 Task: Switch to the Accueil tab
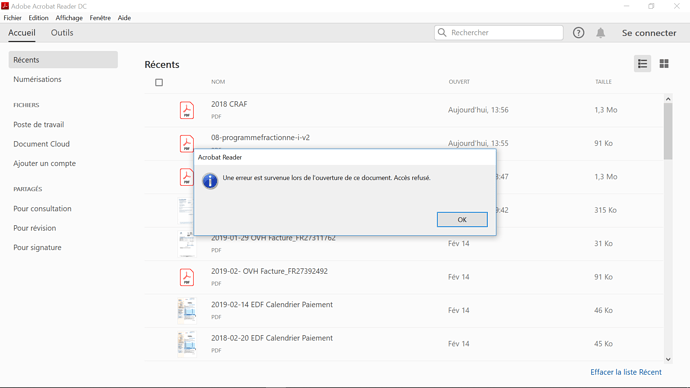click(x=22, y=33)
